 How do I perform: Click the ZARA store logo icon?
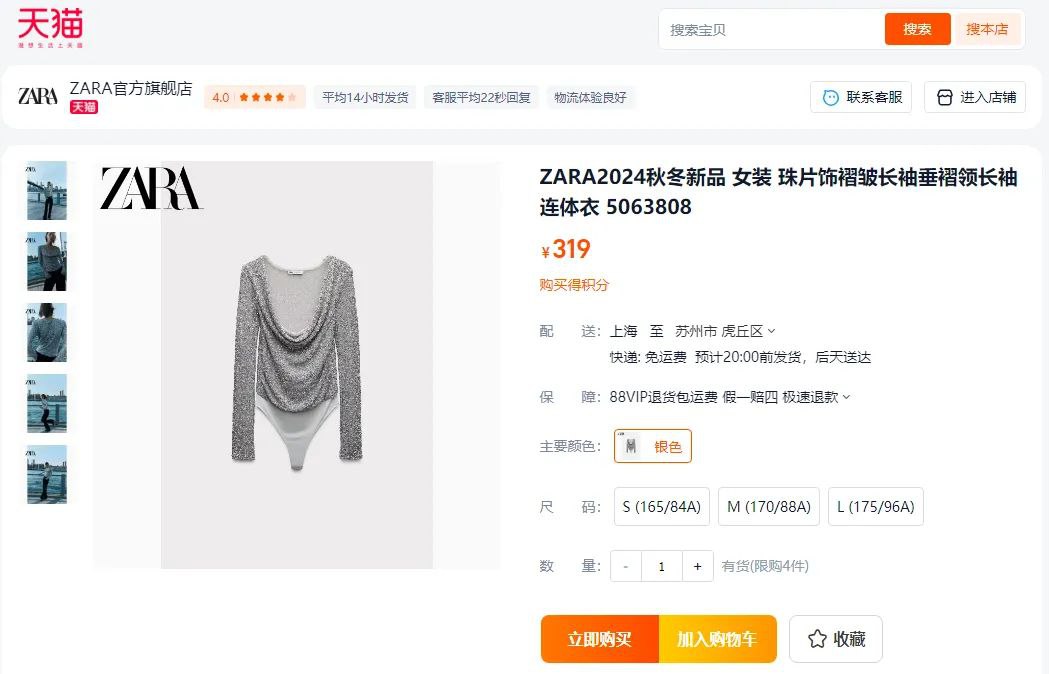coord(38,96)
